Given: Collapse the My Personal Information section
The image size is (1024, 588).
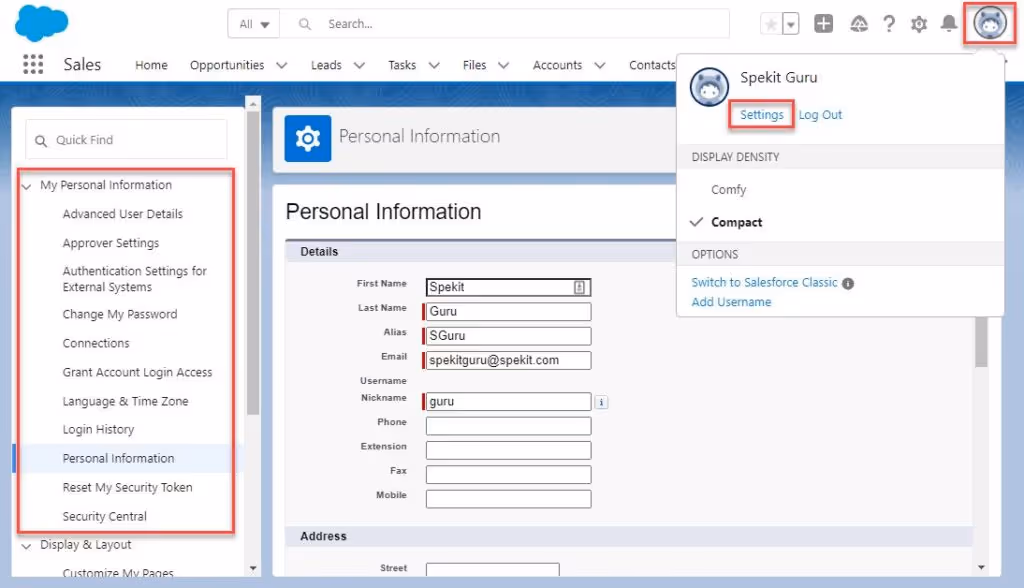Looking at the screenshot, I should point(27,186).
